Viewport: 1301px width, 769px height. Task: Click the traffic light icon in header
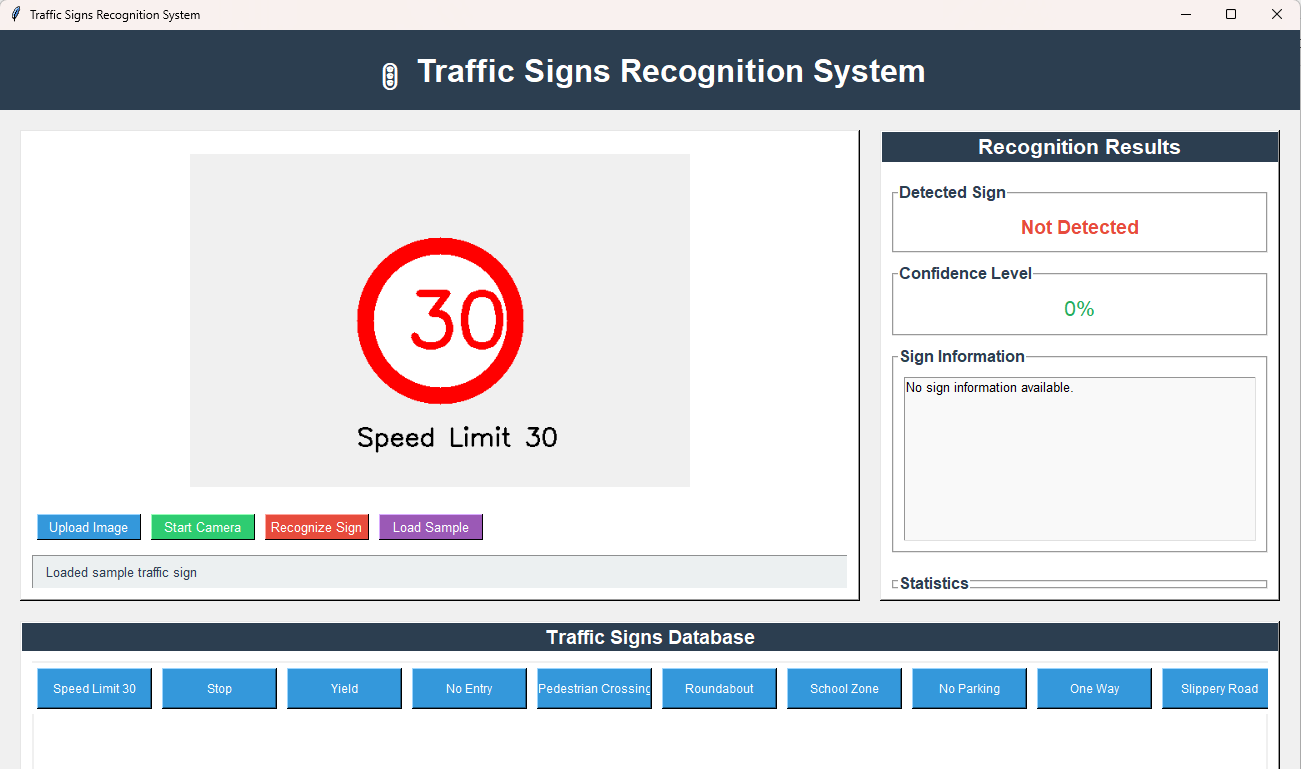(x=390, y=76)
